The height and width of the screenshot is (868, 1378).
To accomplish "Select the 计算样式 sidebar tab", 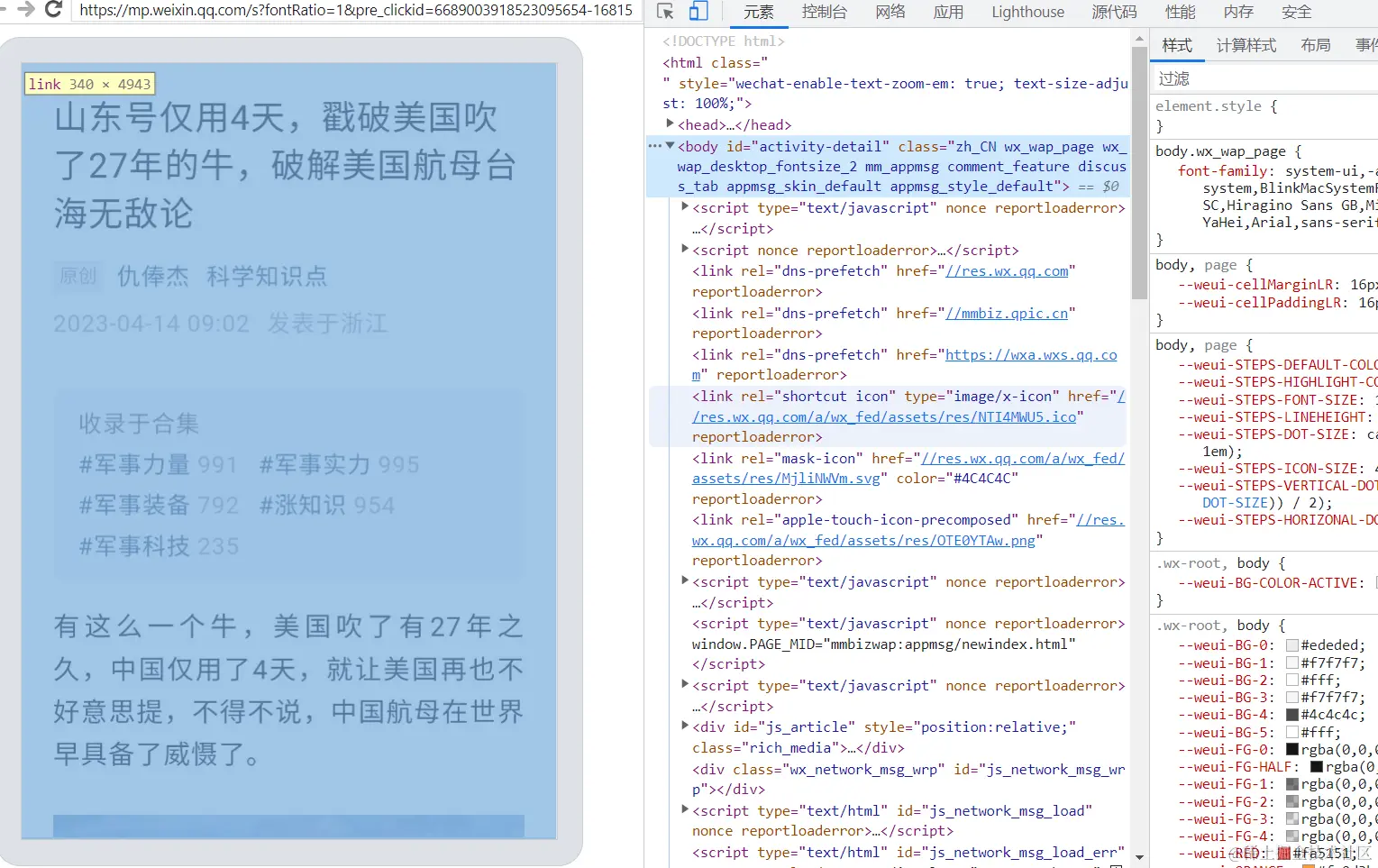I will [x=1246, y=45].
